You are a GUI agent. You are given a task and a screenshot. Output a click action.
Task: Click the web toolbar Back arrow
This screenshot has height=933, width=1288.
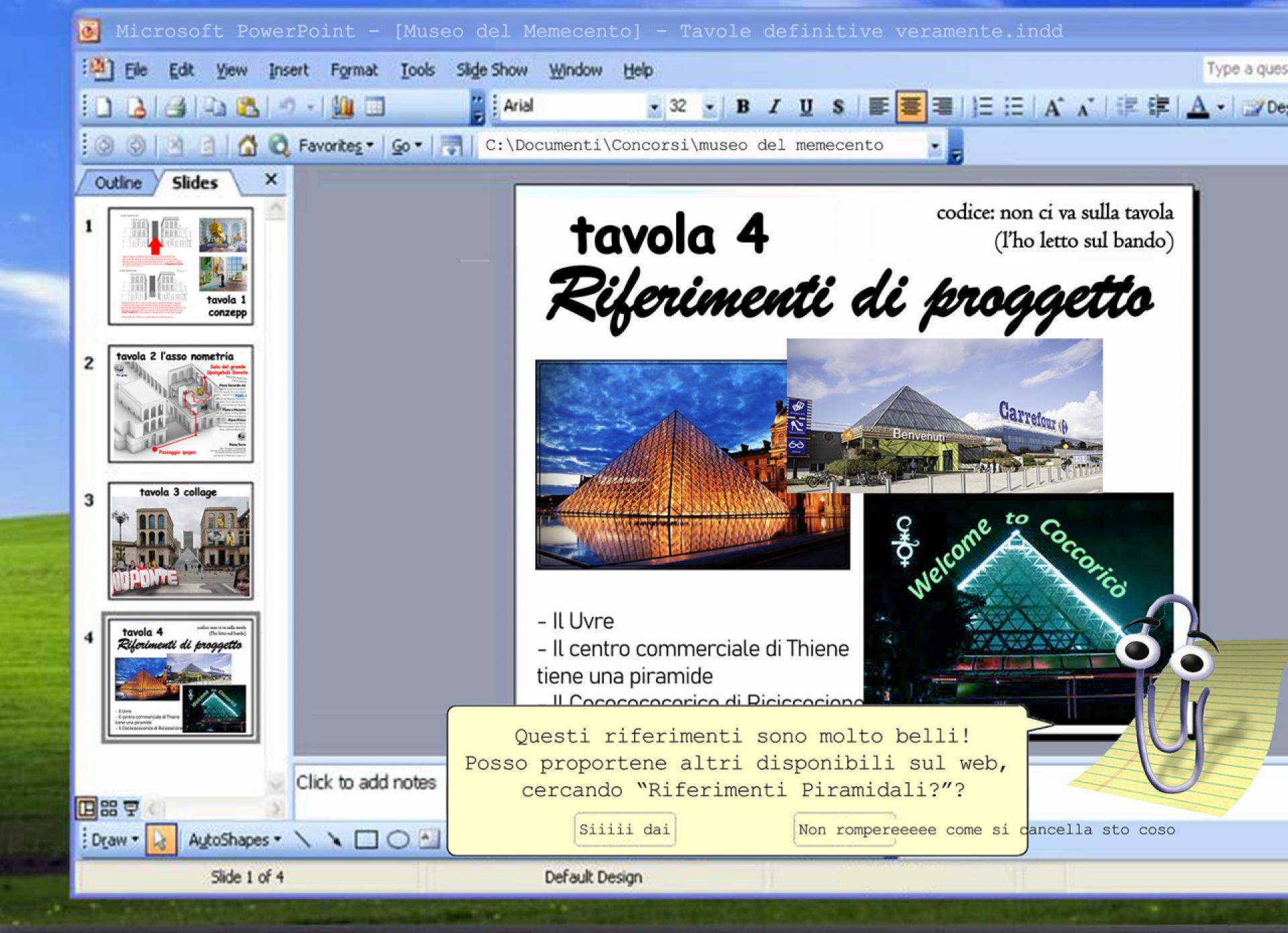click(x=105, y=146)
